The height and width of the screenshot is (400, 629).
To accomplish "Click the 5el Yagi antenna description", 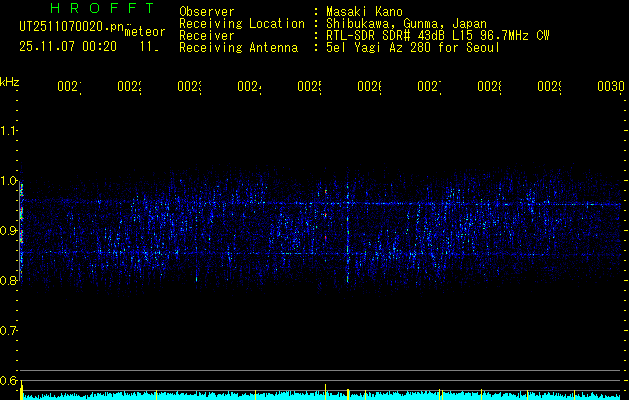I will 412,48.
